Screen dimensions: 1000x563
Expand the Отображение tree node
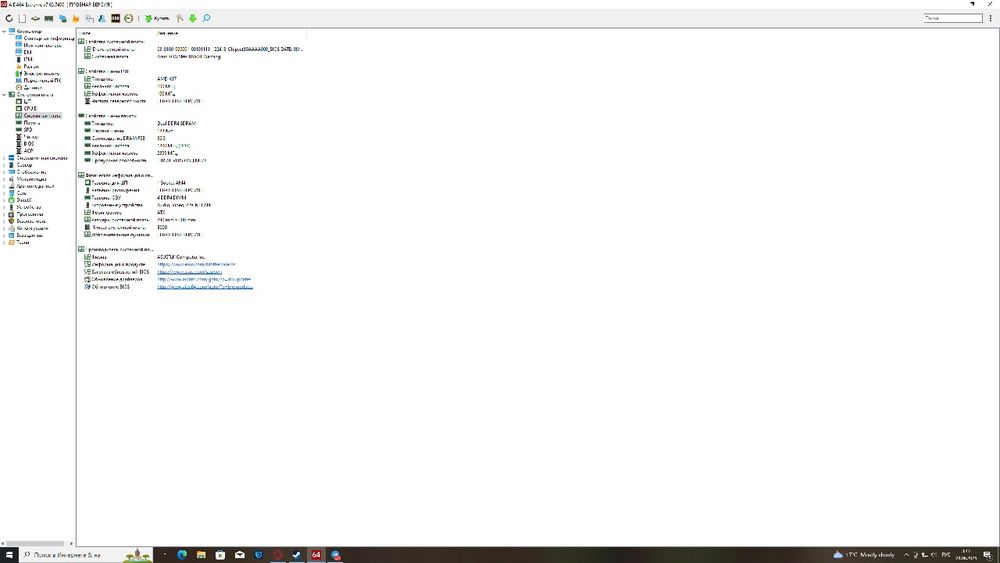point(4,172)
